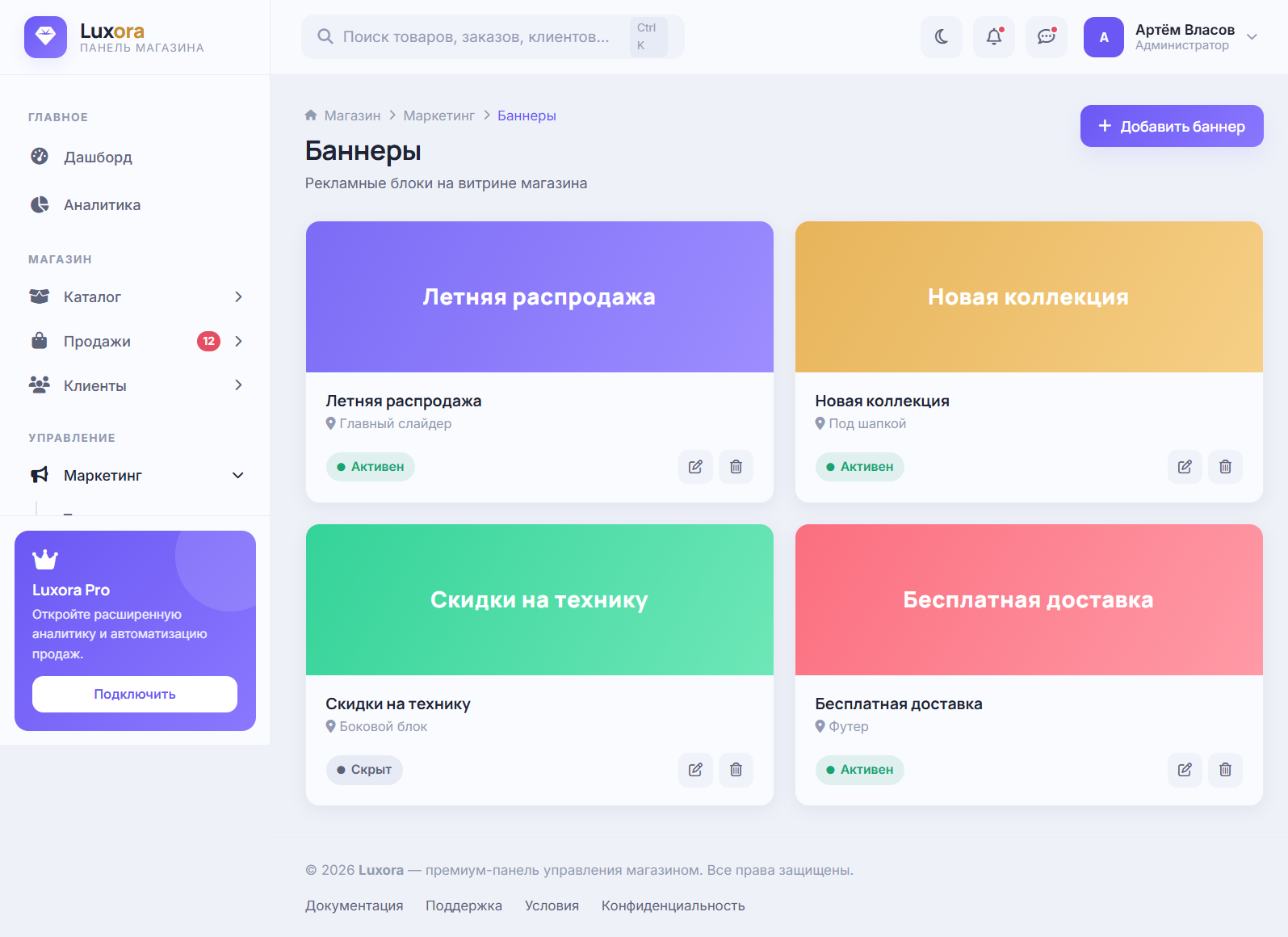
Task: Open the Бесплатная доставка banner preview
Action: coord(1029,599)
